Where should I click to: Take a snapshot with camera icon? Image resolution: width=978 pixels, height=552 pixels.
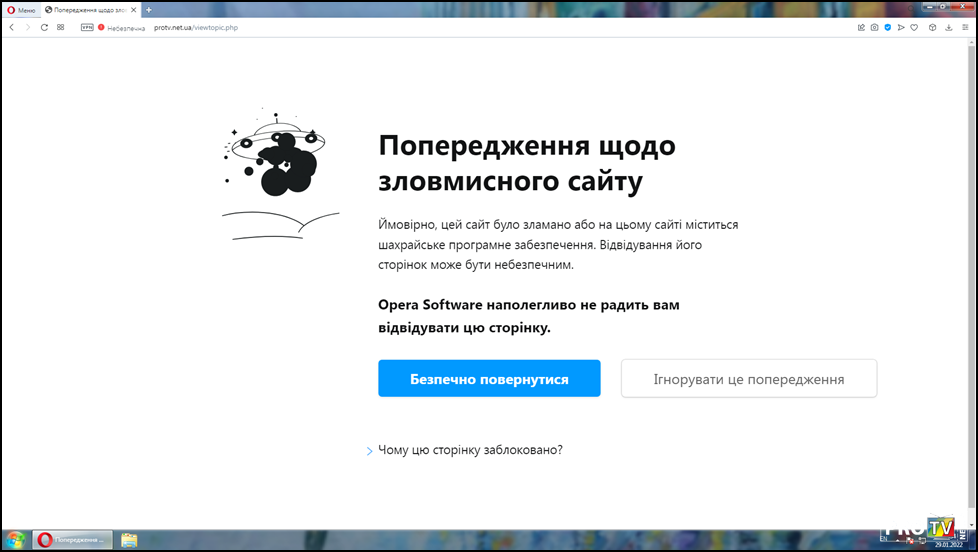(874, 27)
